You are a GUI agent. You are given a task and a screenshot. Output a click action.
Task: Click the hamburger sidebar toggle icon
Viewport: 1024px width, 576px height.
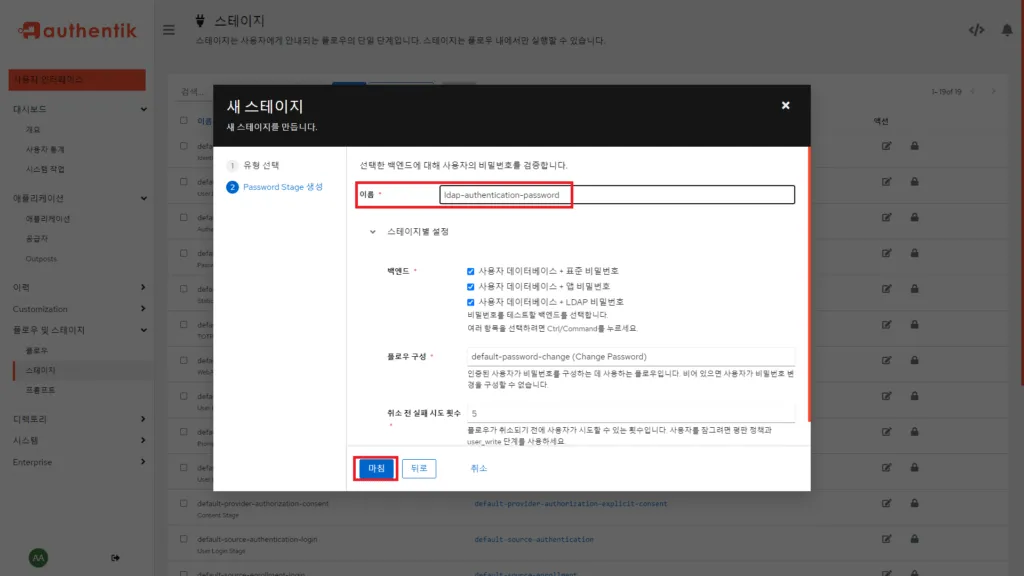click(x=169, y=29)
